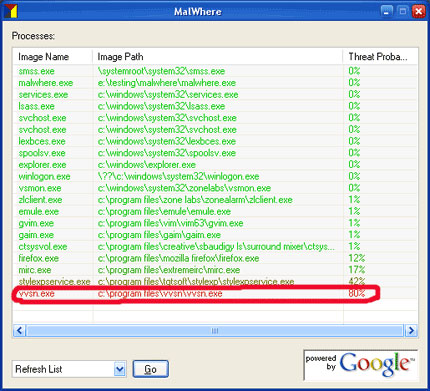430x391 pixels.
Task: Select the smss.exe process row
Action: tap(215, 71)
